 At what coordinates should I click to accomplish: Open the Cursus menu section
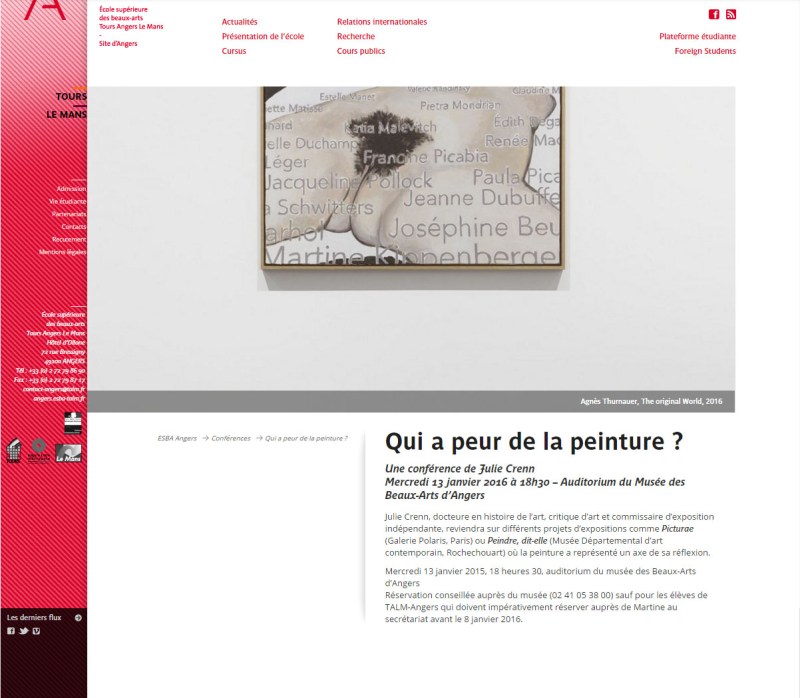point(236,51)
